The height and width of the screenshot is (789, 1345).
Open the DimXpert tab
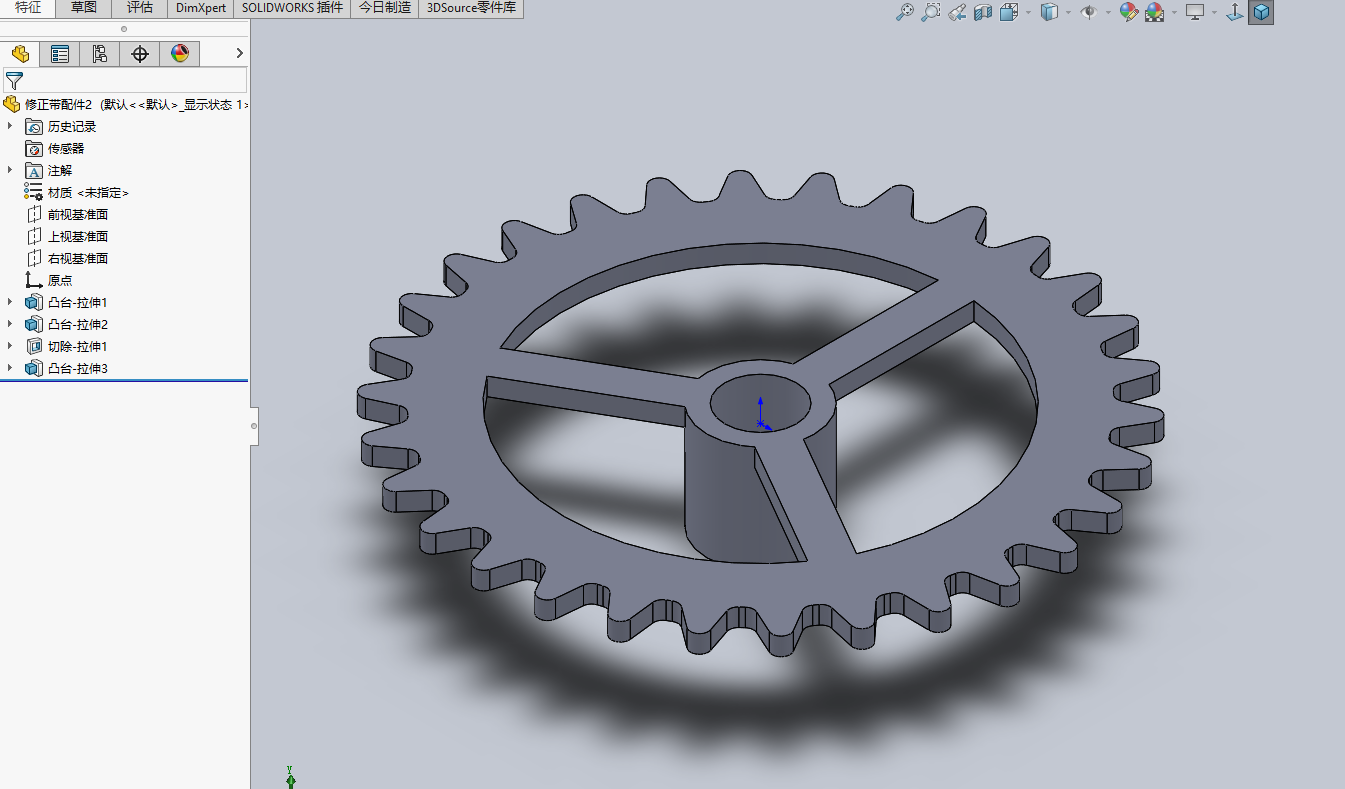[x=201, y=8]
